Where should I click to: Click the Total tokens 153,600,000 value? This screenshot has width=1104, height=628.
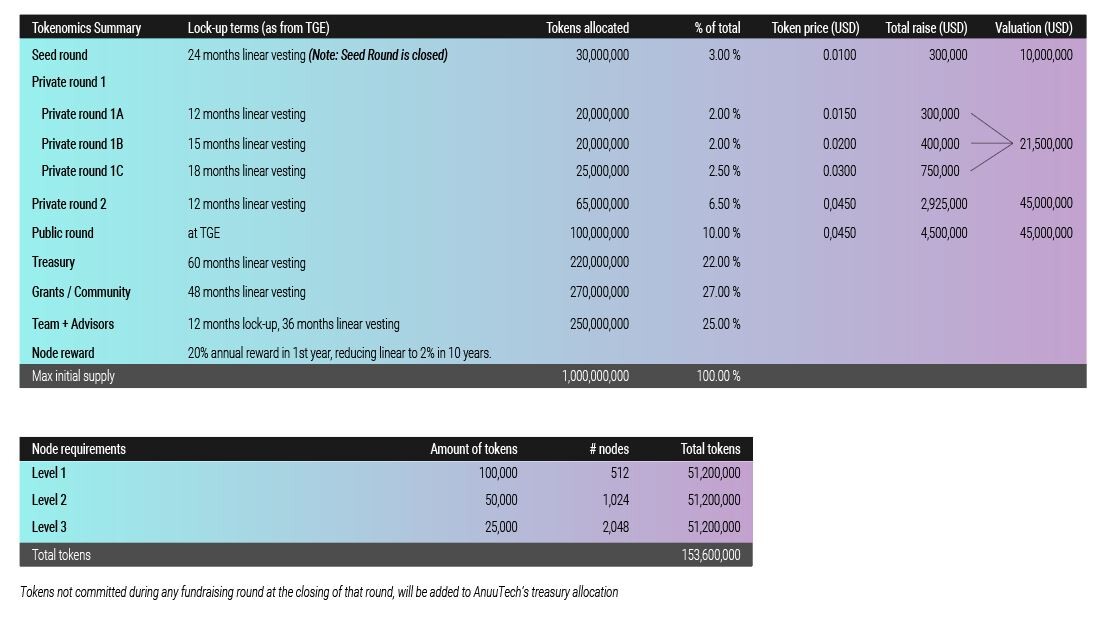tap(710, 555)
